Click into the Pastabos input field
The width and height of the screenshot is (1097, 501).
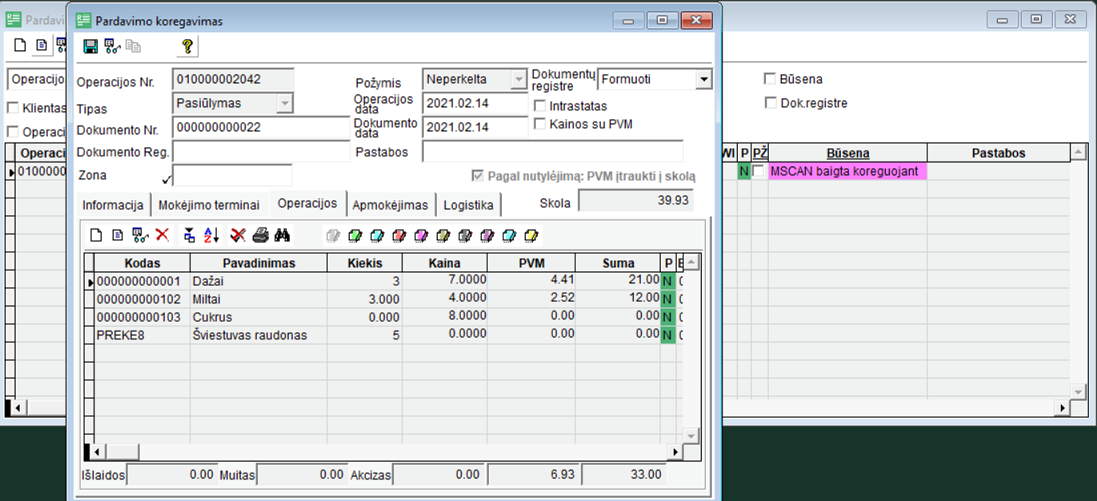pyautogui.click(x=553, y=151)
